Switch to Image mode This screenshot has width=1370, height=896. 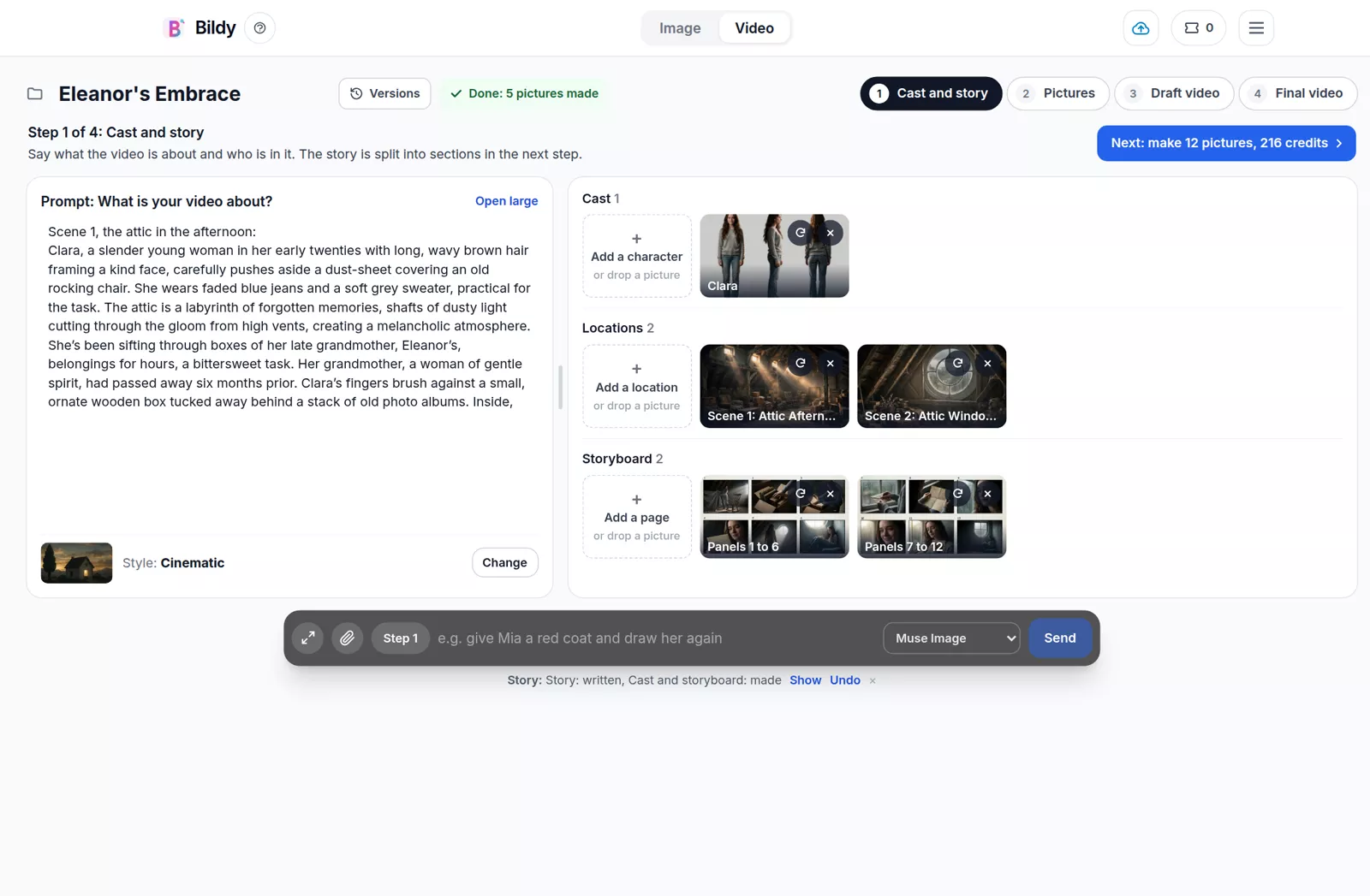(x=680, y=28)
